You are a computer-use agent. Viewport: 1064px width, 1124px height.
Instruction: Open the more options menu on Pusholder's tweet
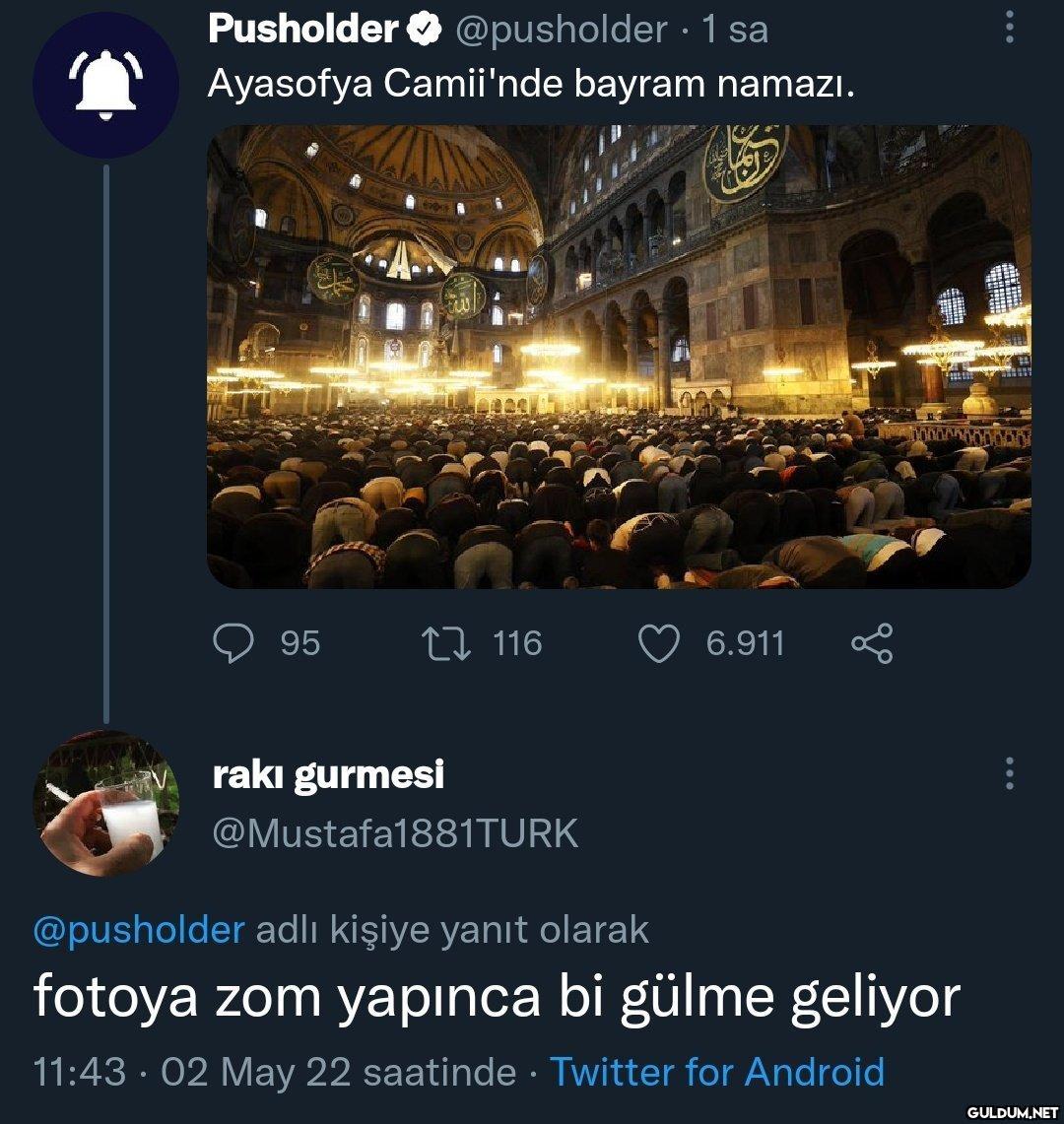(x=1009, y=28)
